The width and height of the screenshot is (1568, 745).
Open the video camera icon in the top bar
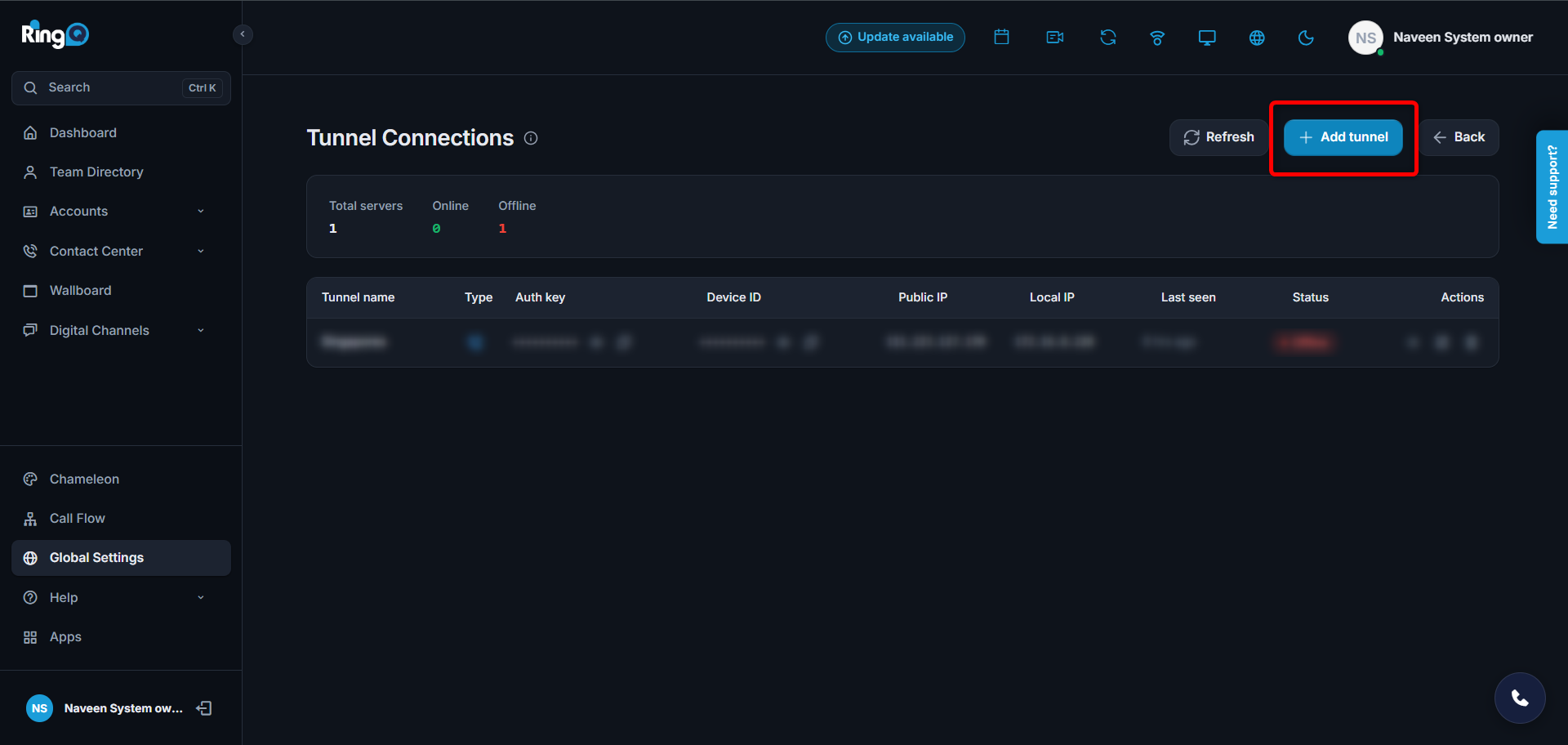pos(1055,37)
